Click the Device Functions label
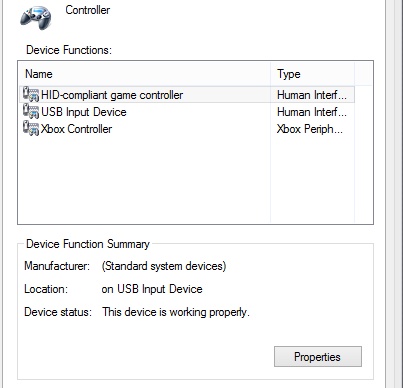 [69, 50]
